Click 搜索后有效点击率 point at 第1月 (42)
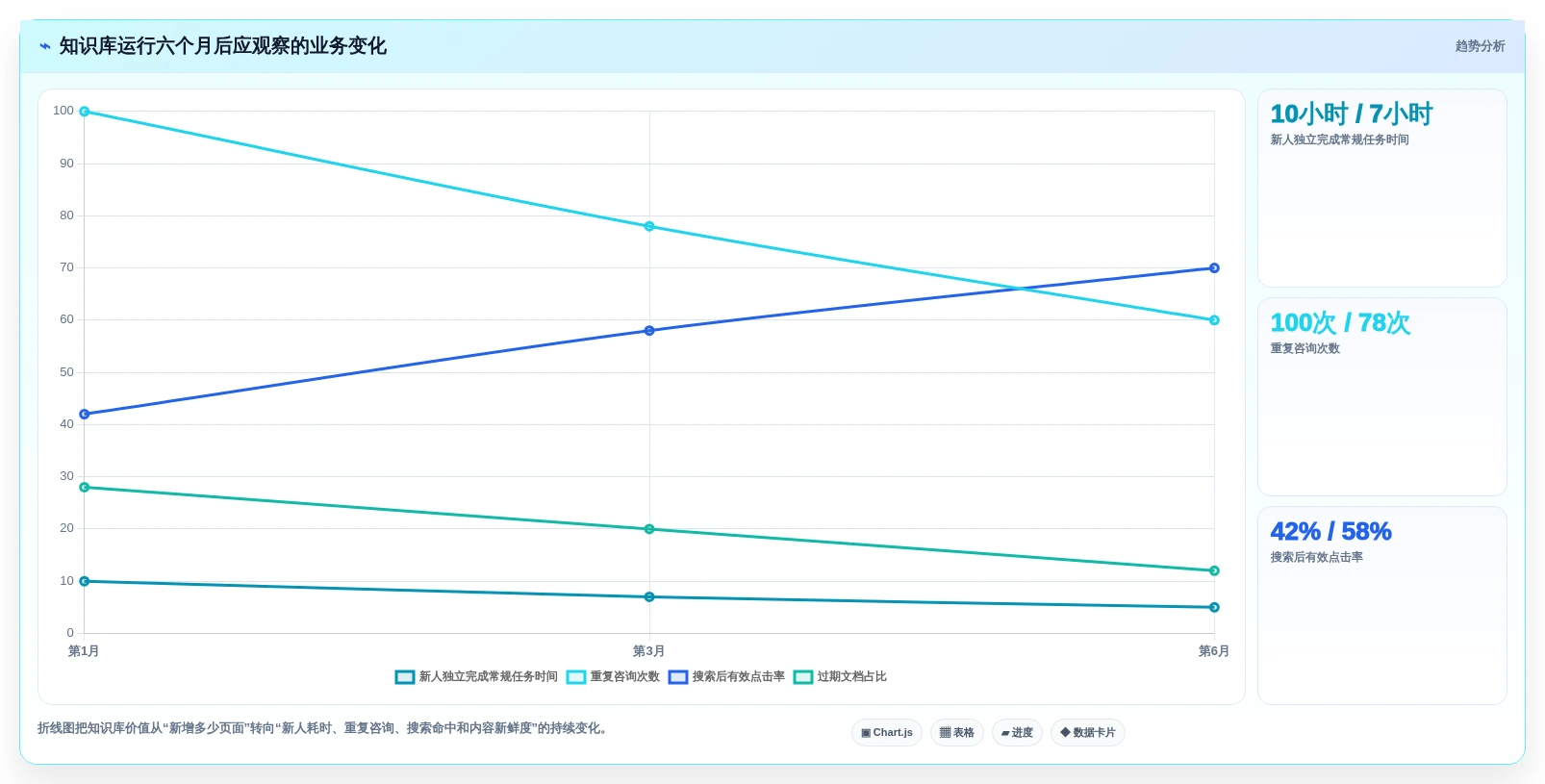Screen dimensions: 1545x784 point(85,415)
